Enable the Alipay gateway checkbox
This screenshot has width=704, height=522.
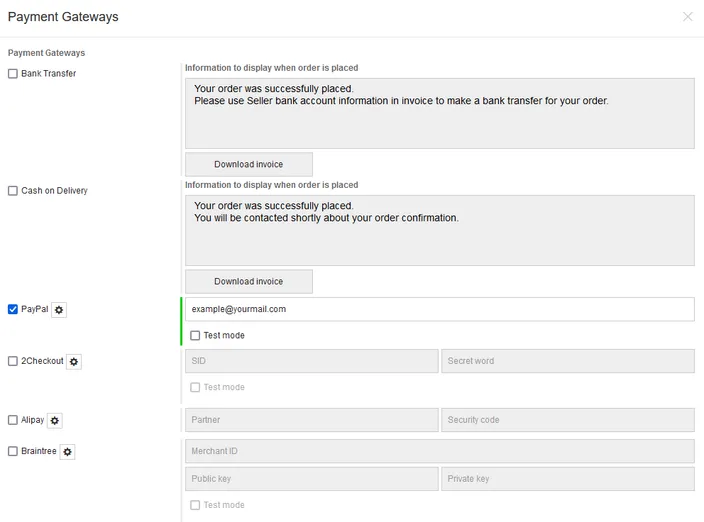(x=13, y=420)
